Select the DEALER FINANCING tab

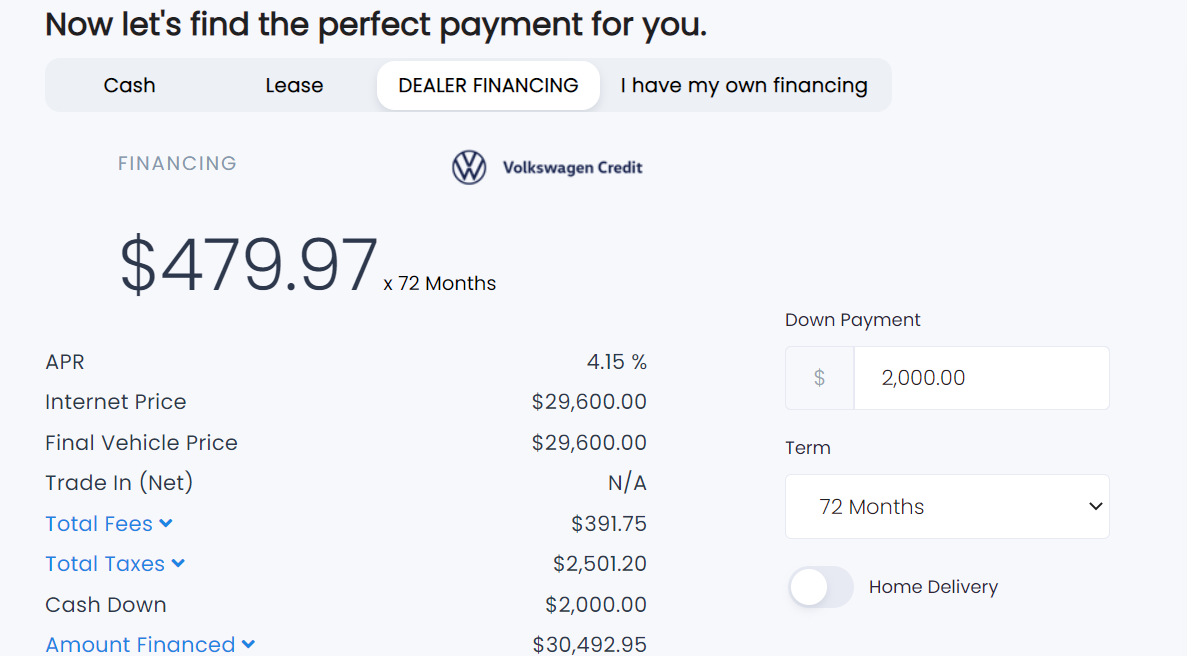point(487,85)
